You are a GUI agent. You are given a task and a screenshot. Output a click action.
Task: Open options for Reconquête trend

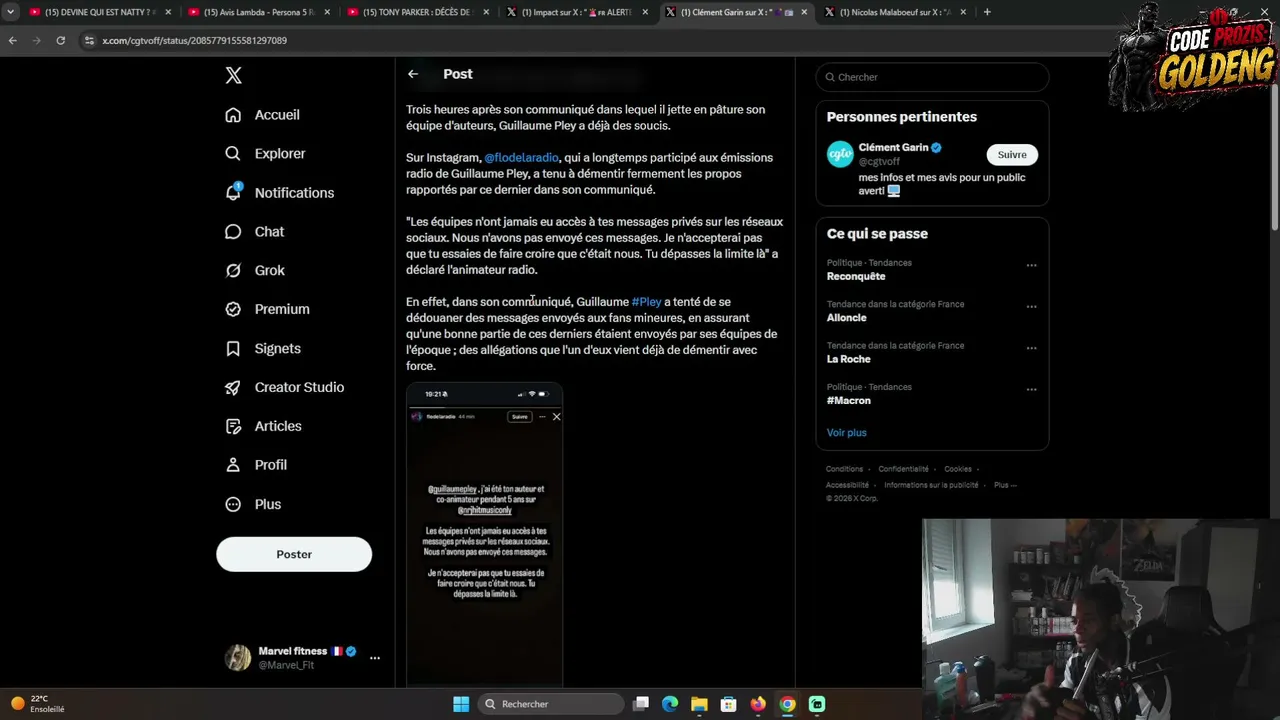tap(1031, 265)
